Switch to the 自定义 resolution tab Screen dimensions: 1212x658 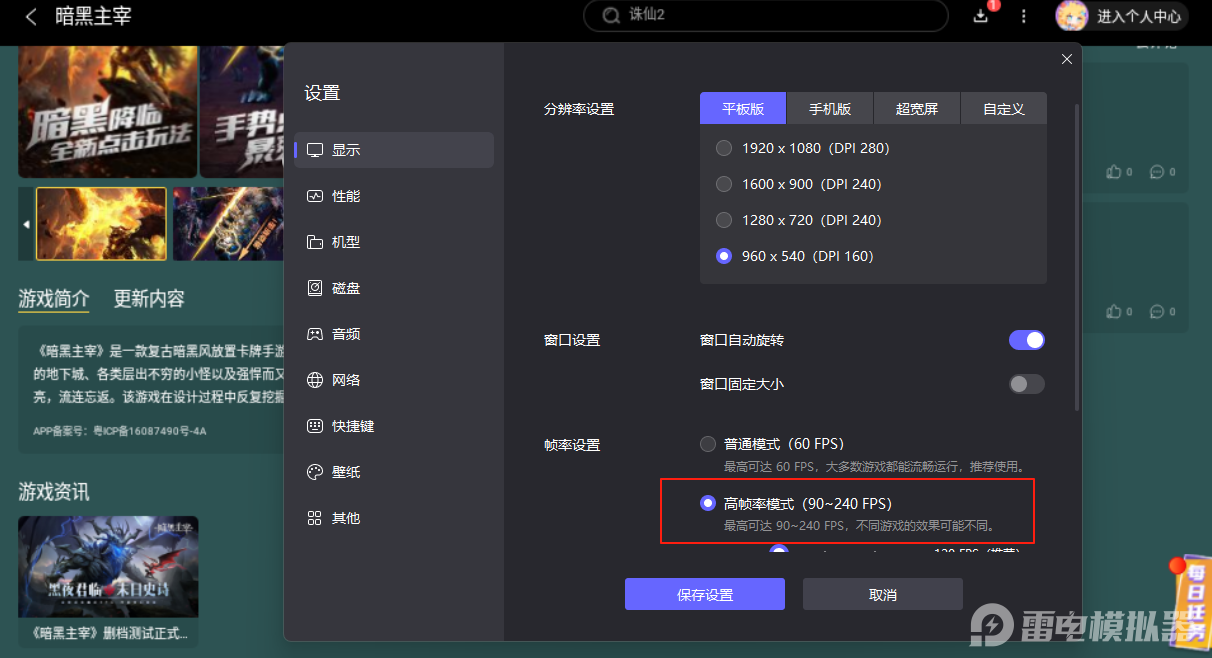(1004, 108)
